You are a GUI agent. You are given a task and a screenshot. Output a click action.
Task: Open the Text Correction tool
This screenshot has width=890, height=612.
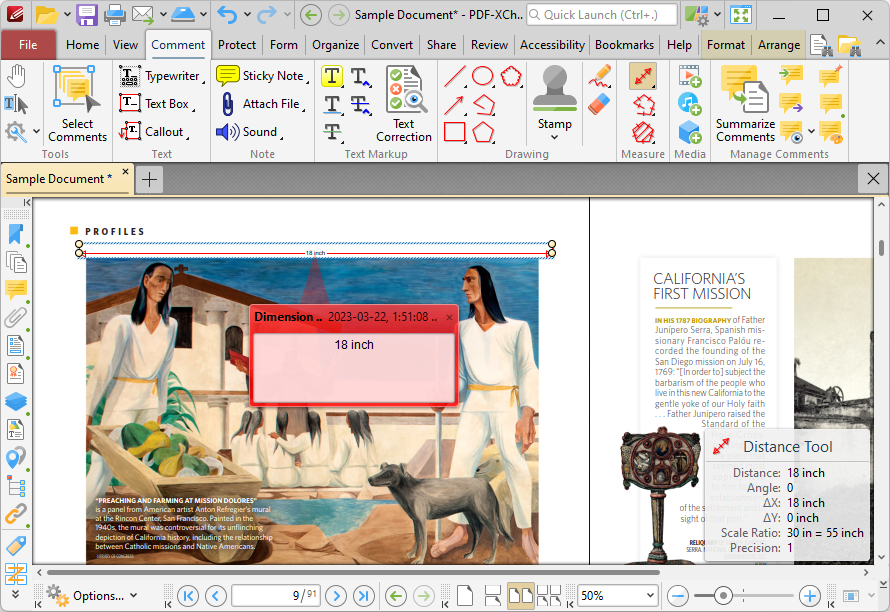tap(404, 103)
